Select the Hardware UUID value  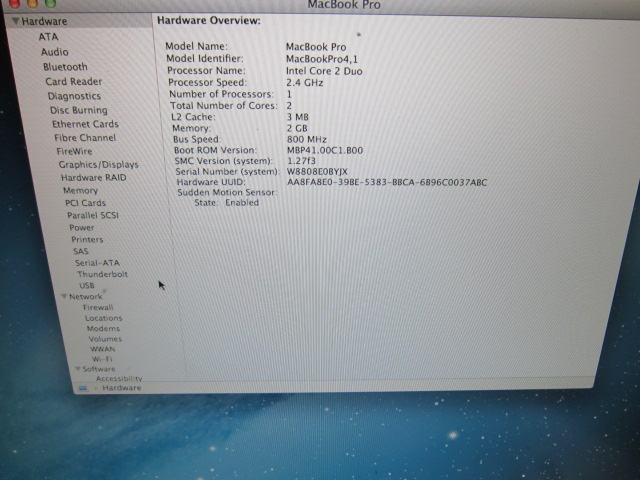pos(387,182)
